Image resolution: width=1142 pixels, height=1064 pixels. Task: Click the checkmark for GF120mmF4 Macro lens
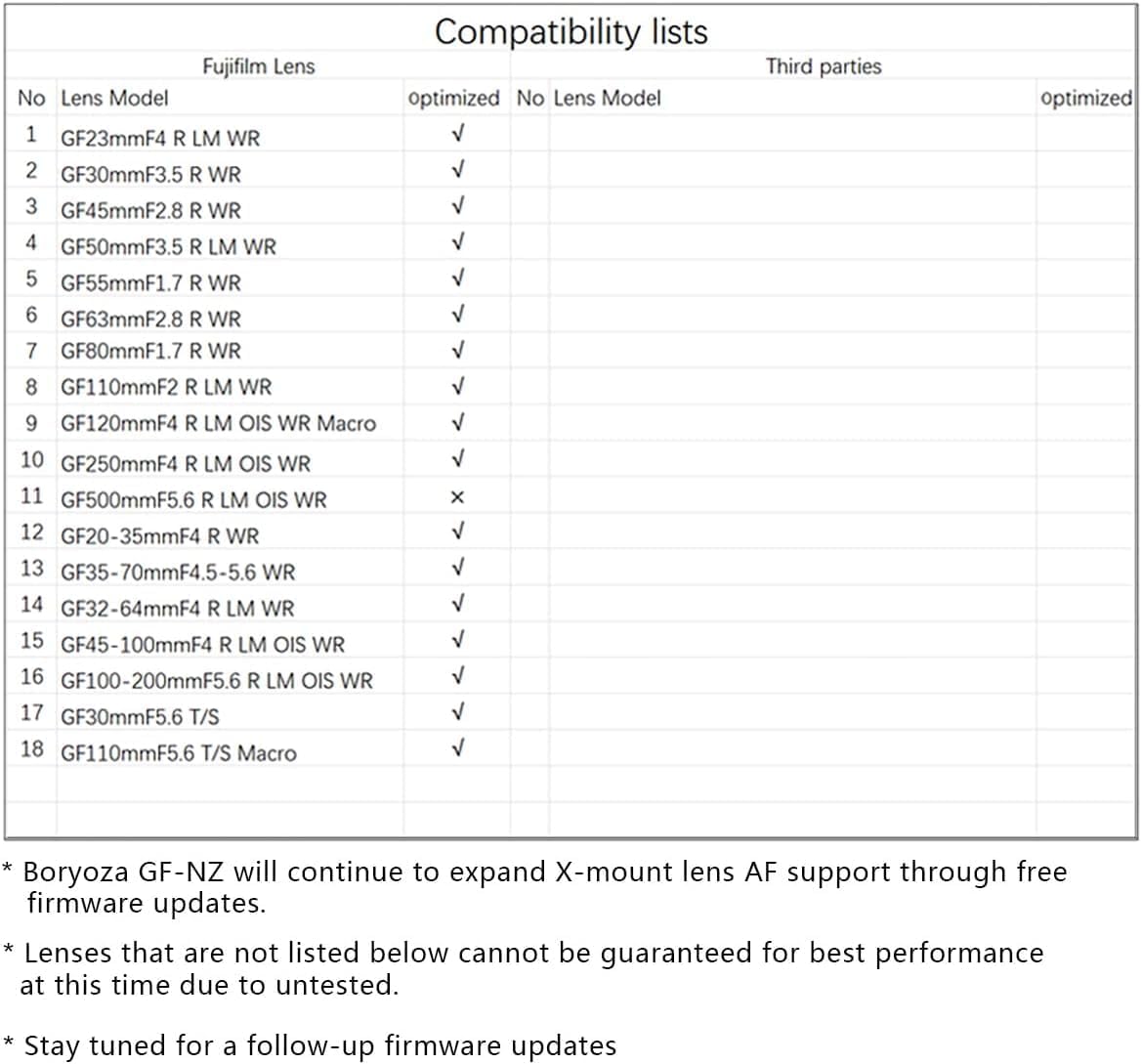click(x=457, y=422)
